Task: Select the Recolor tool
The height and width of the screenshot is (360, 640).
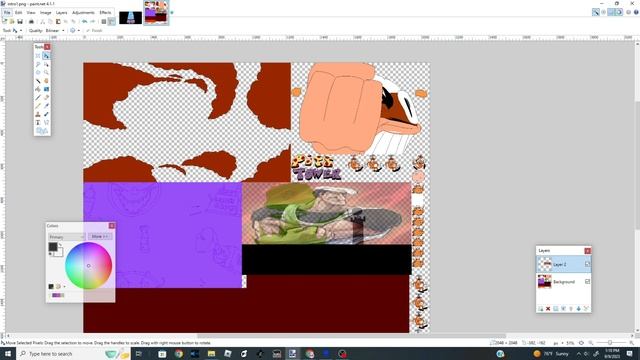Action: 46,114
